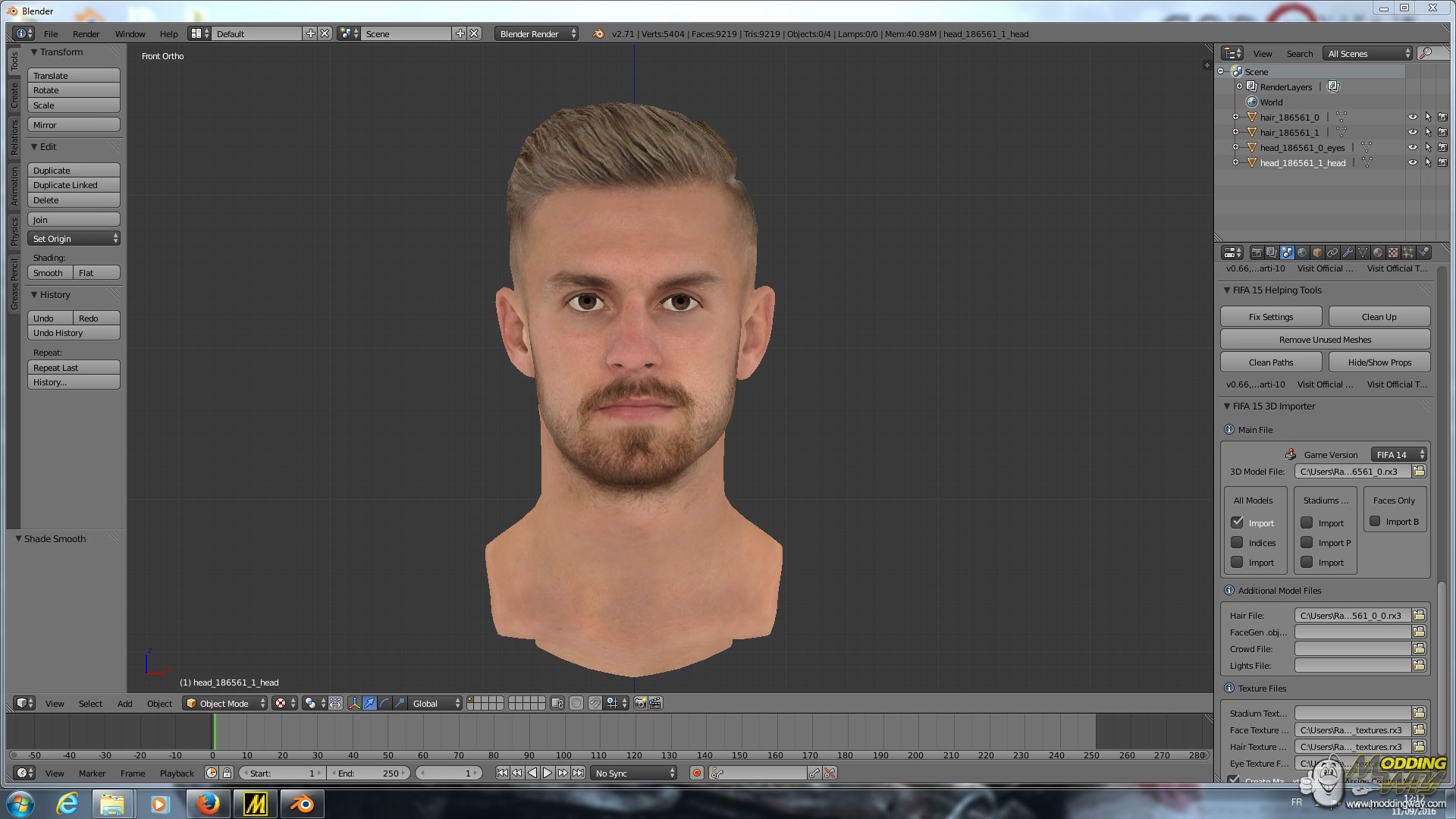
Task: Hide hair_186561_0 with its eye icon
Action: coord(1412,118)
